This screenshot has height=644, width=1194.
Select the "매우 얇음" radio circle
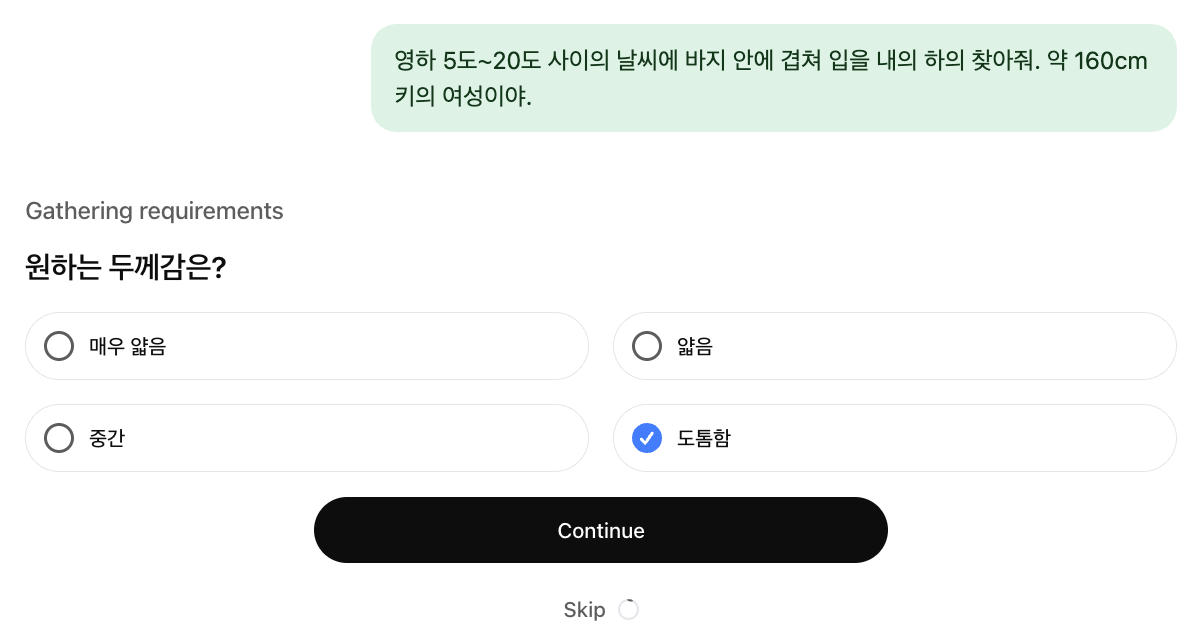coord(59,346)
